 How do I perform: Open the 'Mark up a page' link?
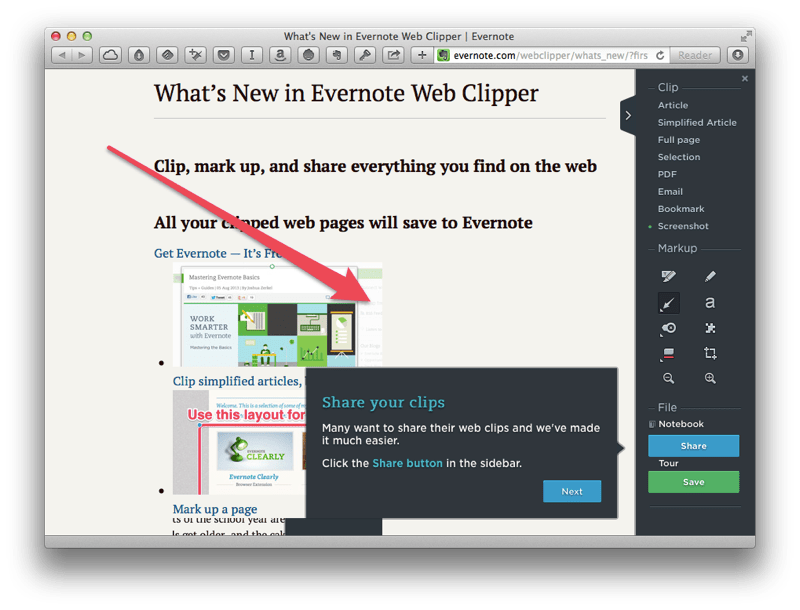[215, 509]
